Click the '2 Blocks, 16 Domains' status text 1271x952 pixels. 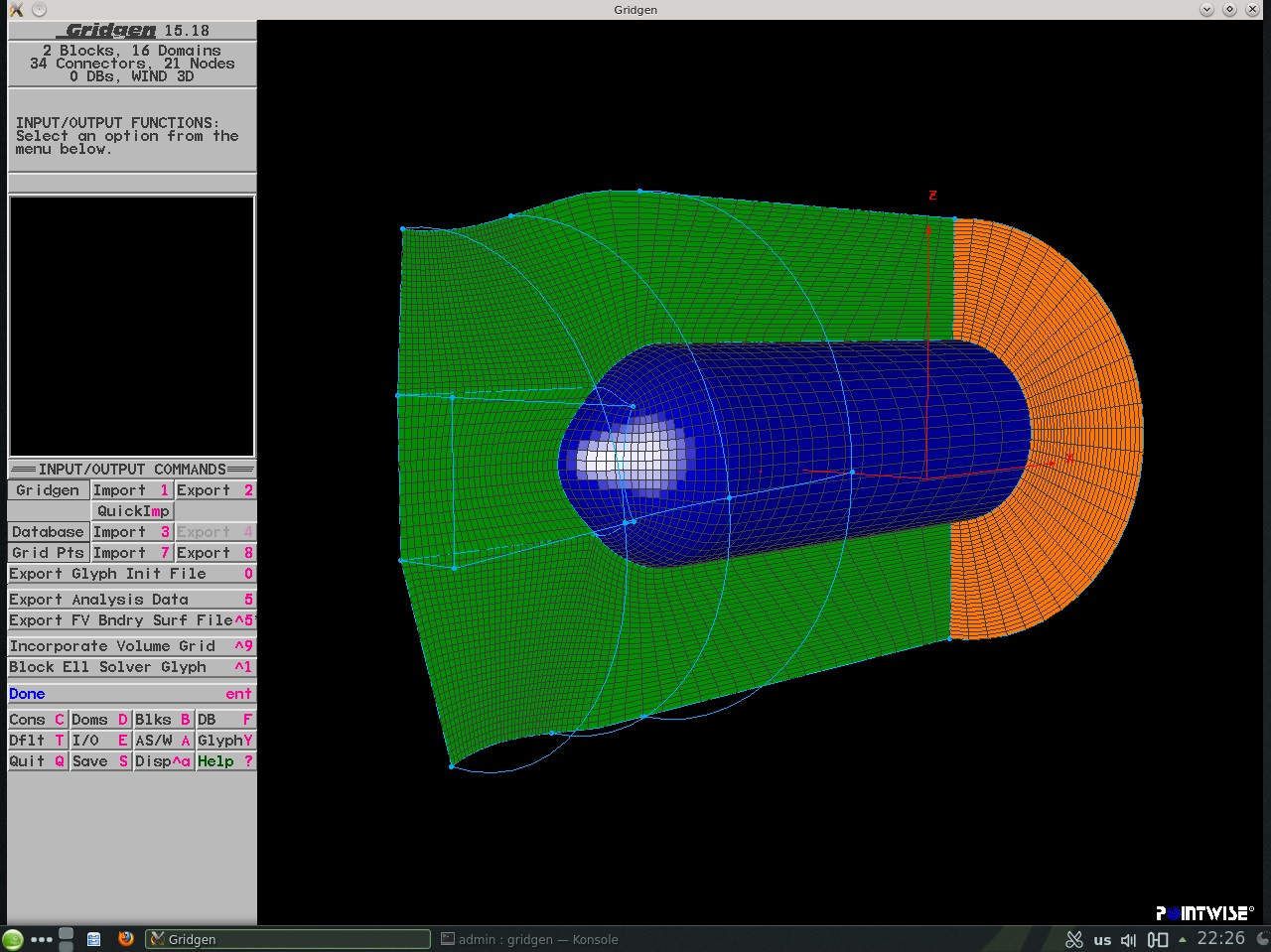[x=132, y=51]
